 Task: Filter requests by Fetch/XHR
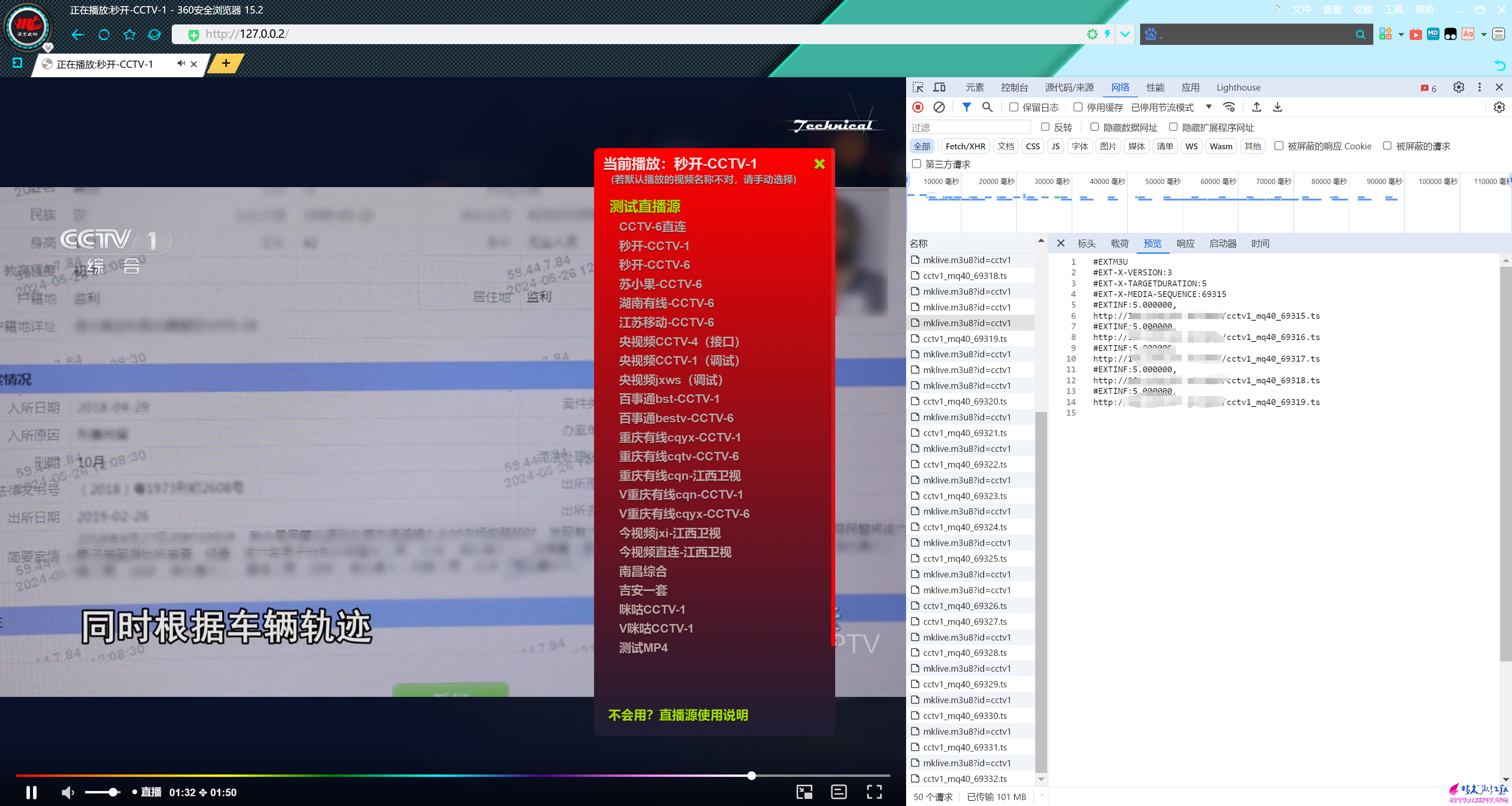(x=965, y=146)
